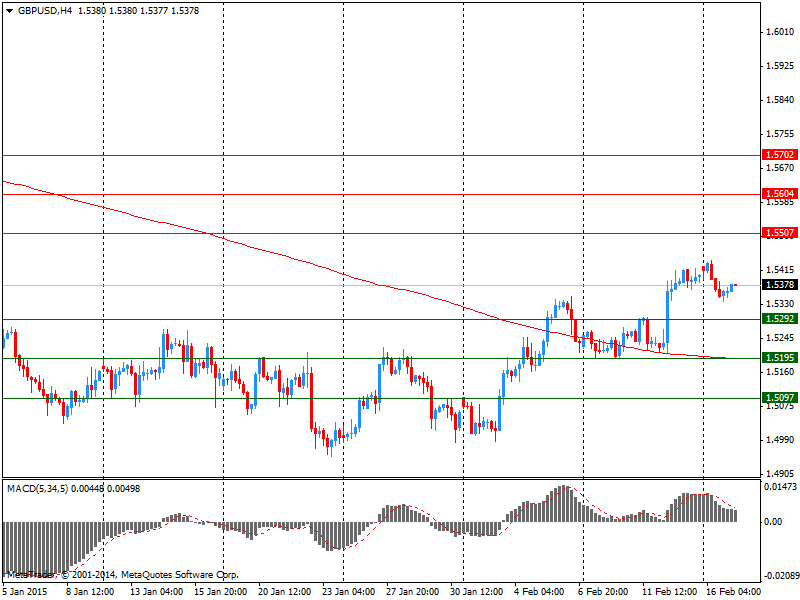
Task: Click the 0.00 MACD zero level value
Action: click(x=773, y=521)
